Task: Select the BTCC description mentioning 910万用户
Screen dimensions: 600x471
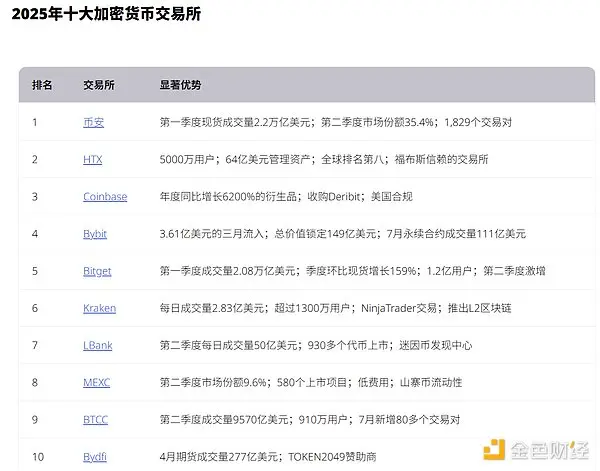Action: tap(310, 419)
